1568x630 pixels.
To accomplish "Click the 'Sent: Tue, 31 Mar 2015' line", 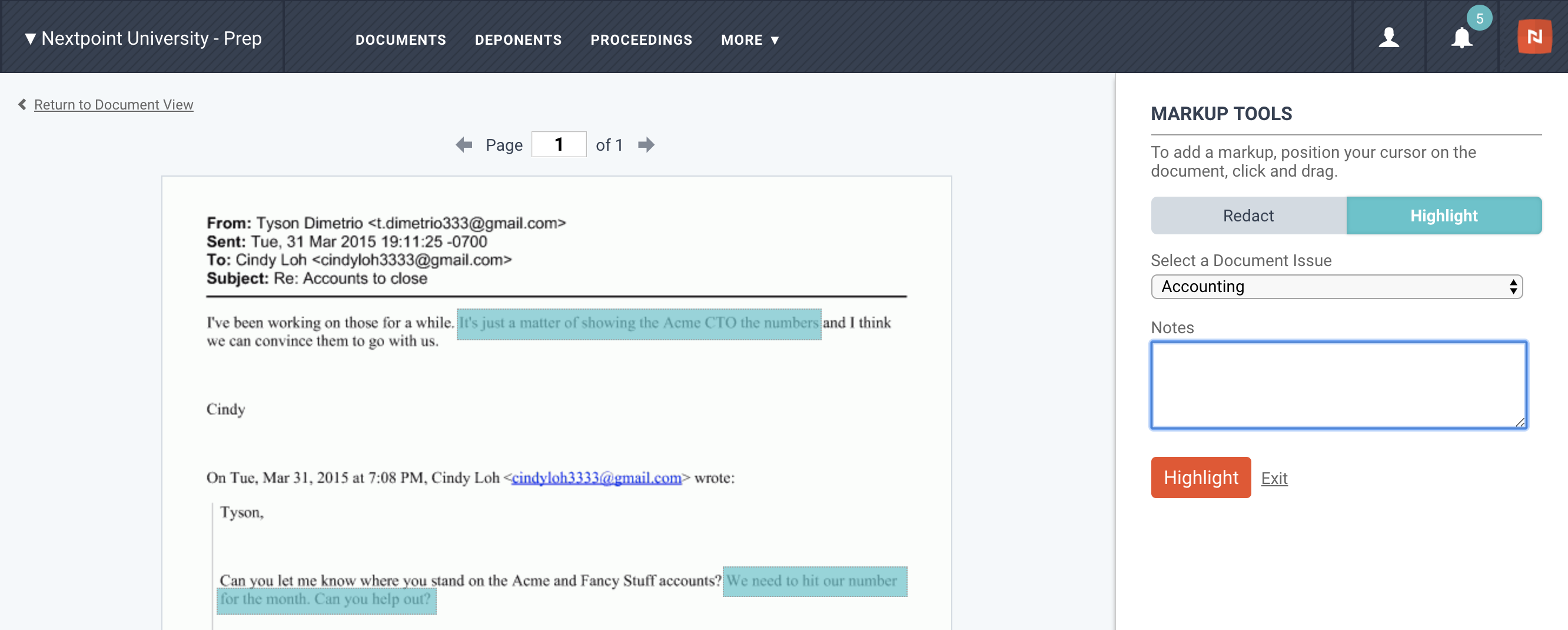I will coord(346,241).
